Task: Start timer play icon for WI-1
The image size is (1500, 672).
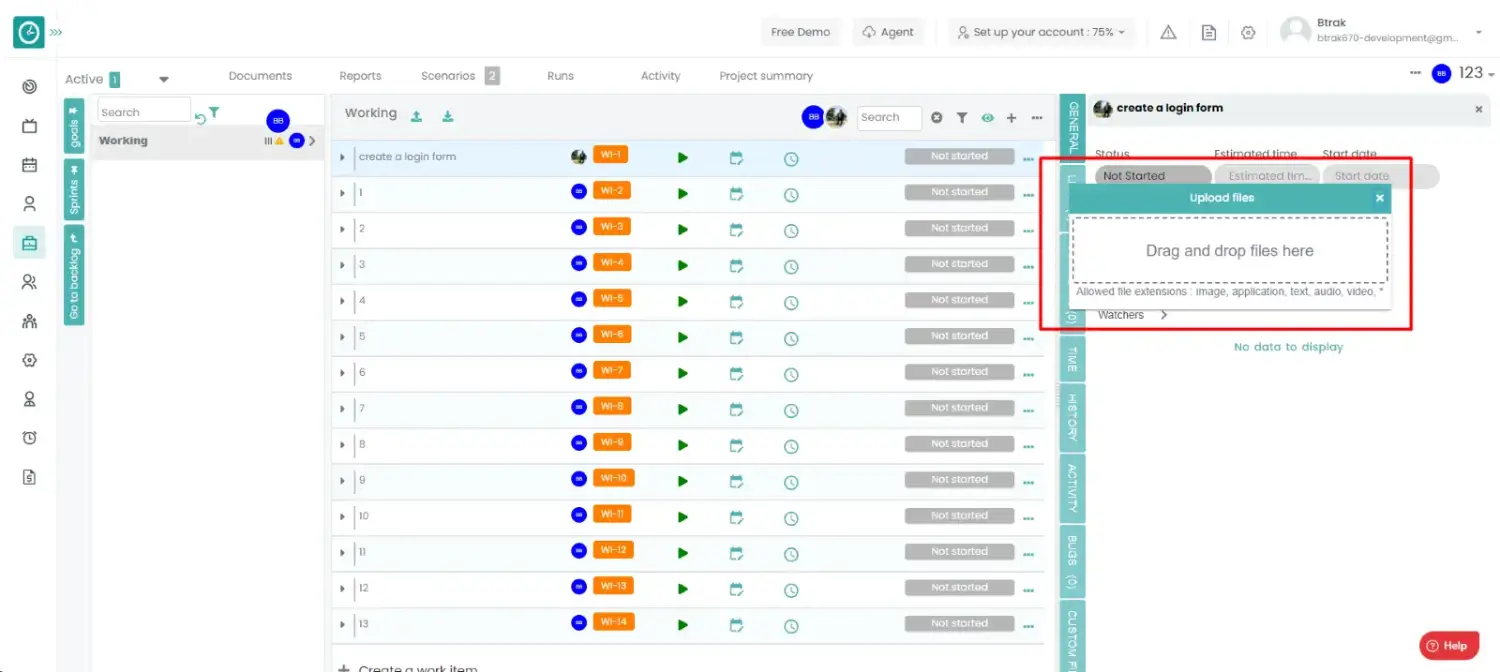Action: pyautogui.click(x=683, y=158)
